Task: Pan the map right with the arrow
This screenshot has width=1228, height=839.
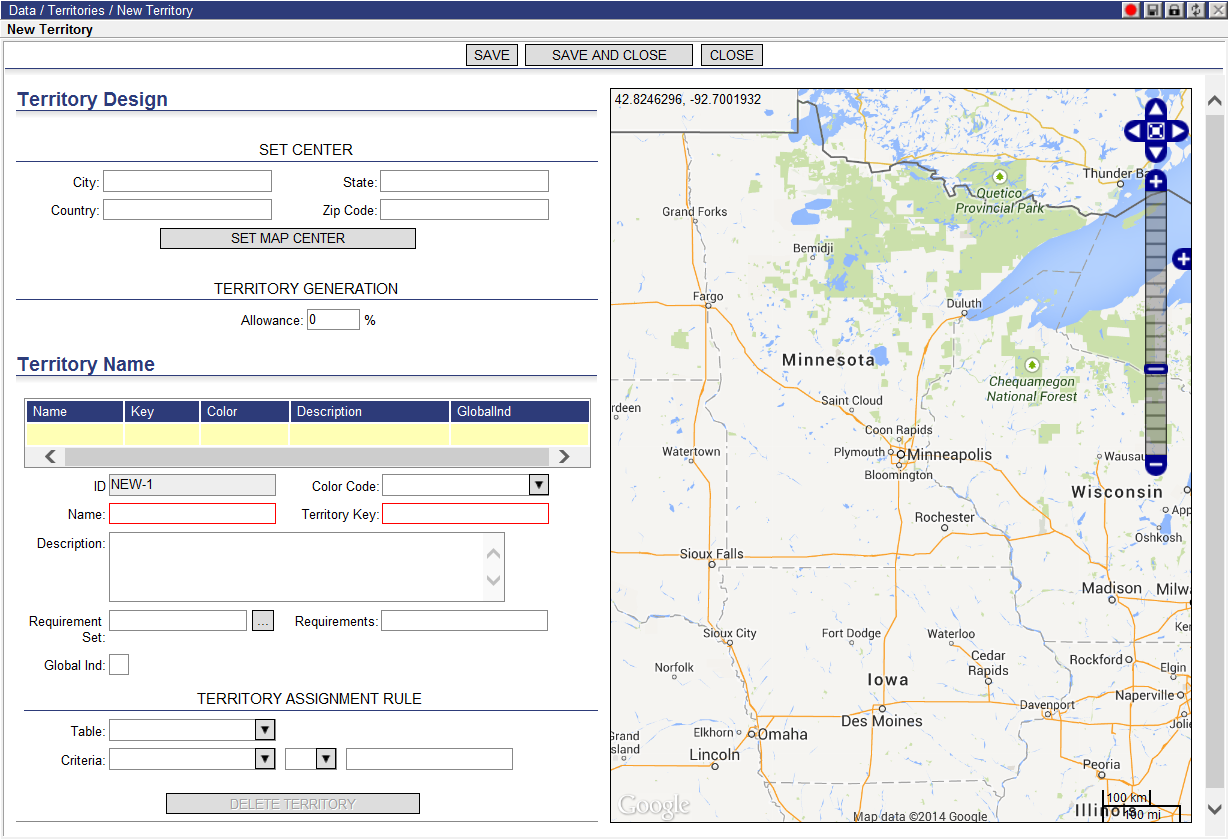Action: pos(1178,131)
